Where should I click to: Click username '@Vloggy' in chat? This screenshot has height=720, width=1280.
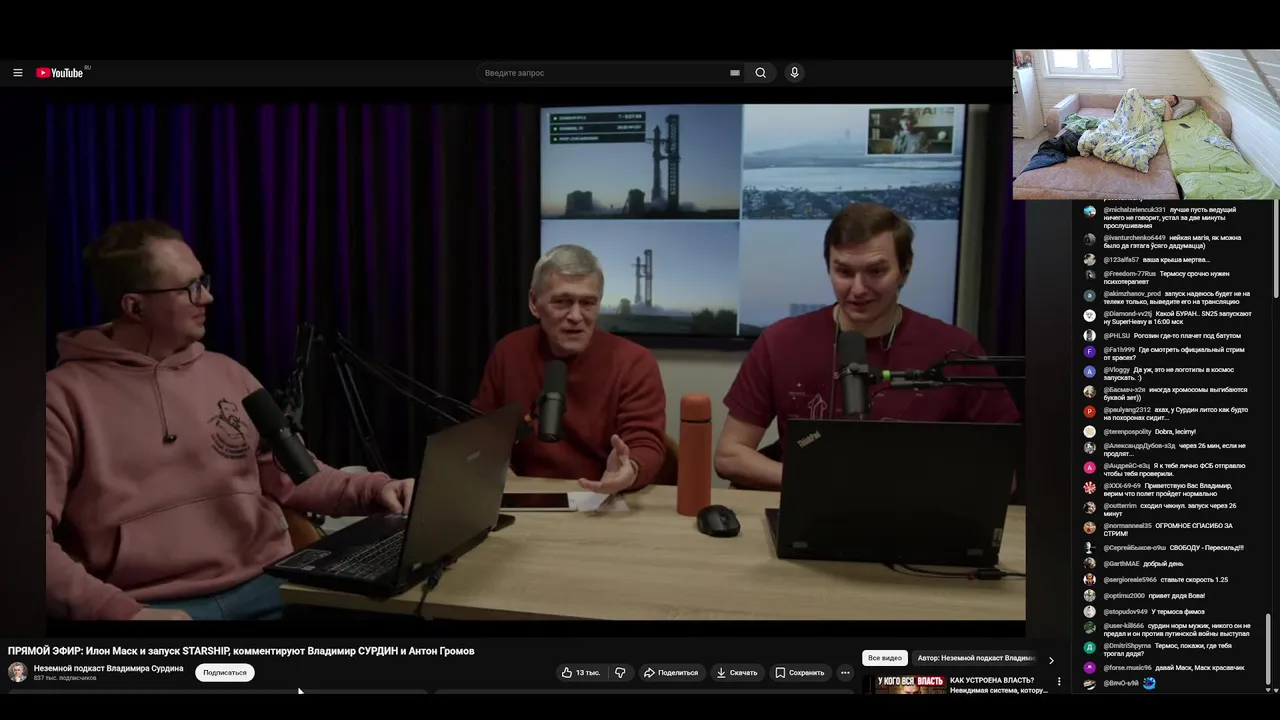[1116, 370]
